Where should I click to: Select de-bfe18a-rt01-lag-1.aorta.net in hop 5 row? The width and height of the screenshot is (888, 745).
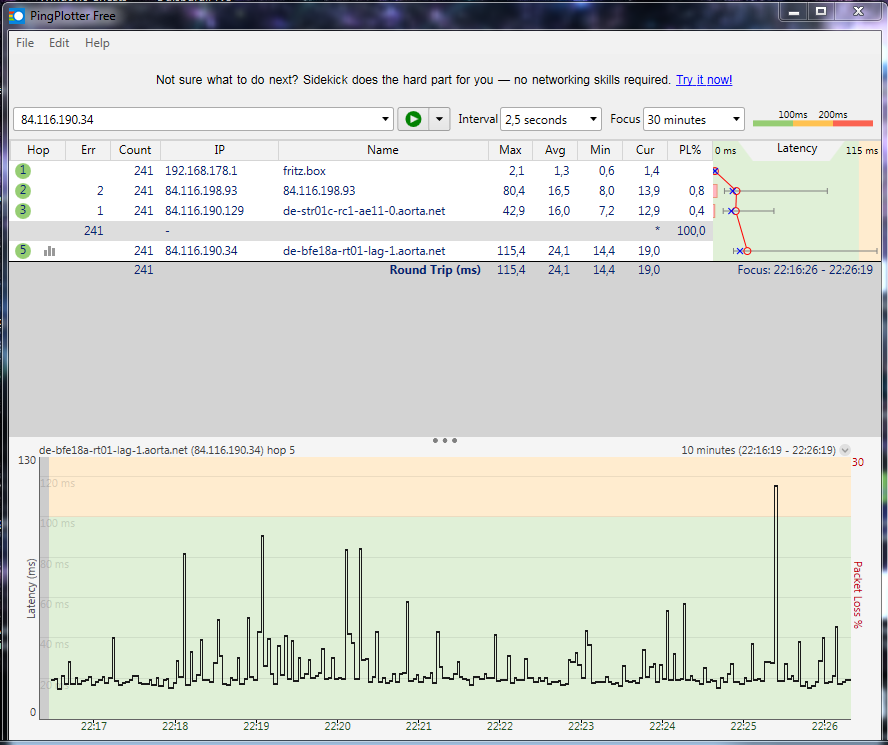[x=364, y=251]
